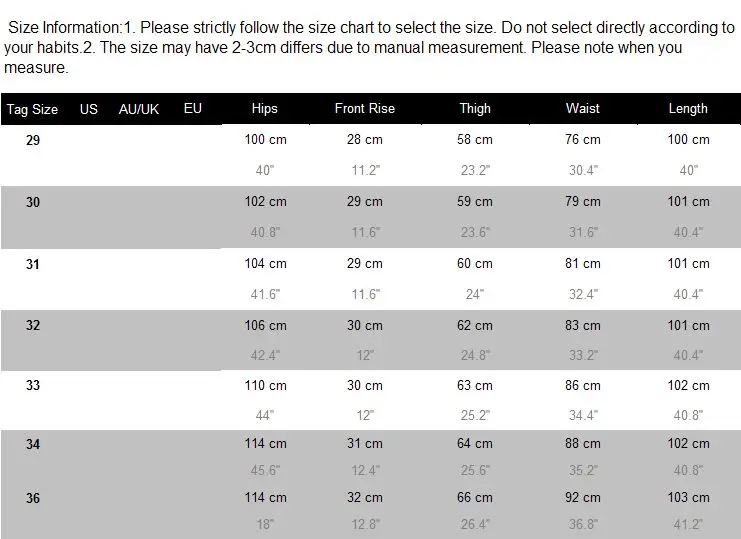Select the Length column header
The image size is (741, 539).
(x=688, y=109)
